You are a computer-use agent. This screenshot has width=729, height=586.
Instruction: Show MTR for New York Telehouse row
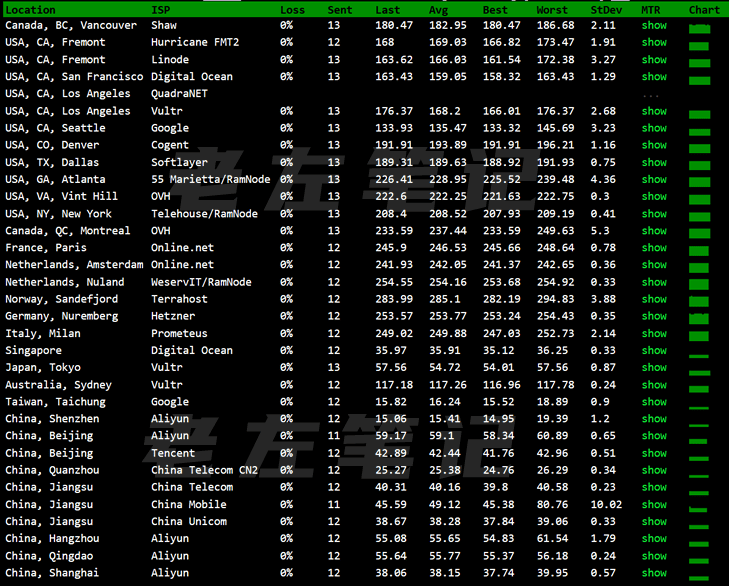click(x=654, y=214)
